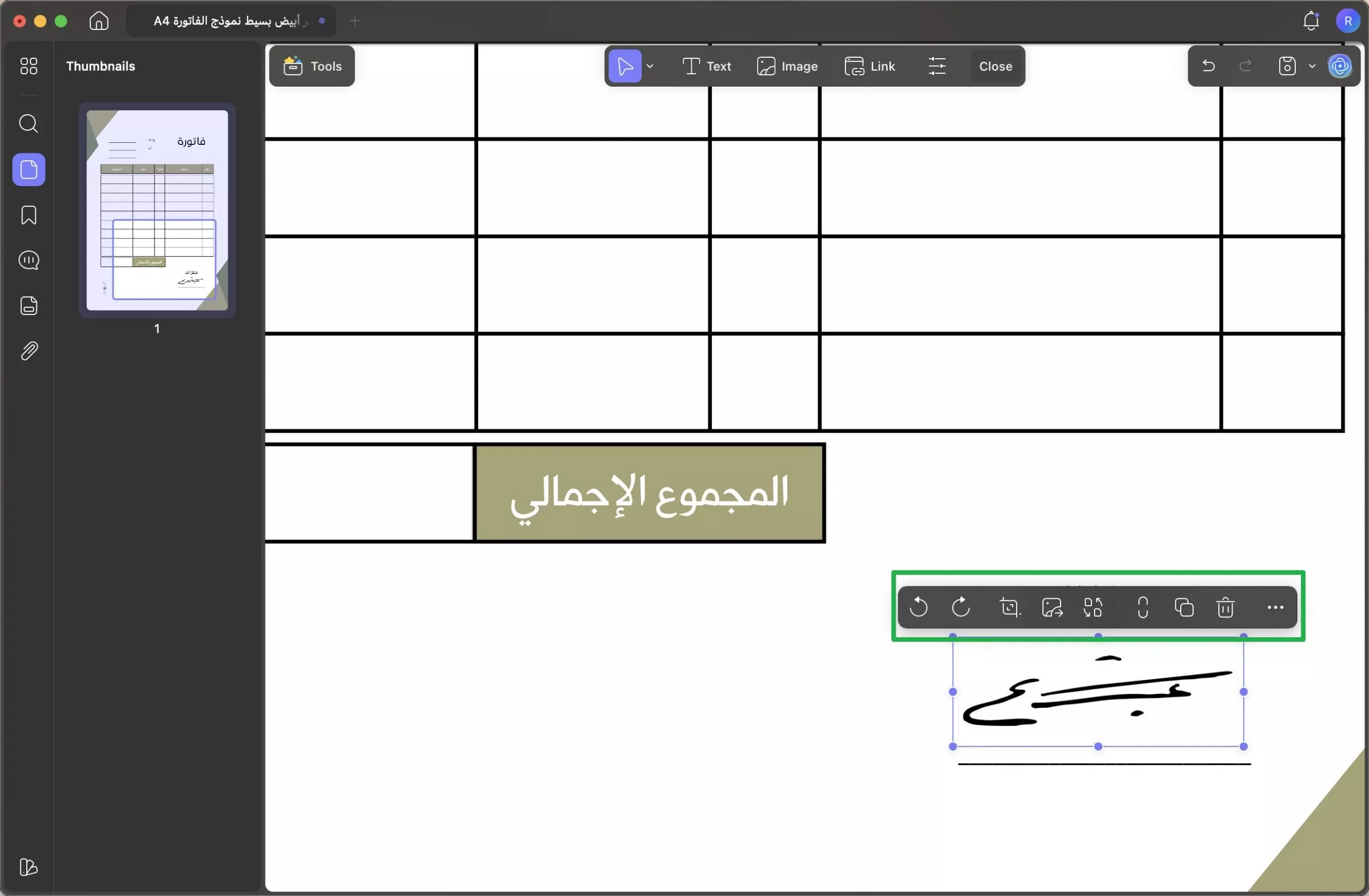Image resolution: width=1369 pixels, height=896 pixels.
Task: Toggle the comments panel icon
Action: click(29, 260)
